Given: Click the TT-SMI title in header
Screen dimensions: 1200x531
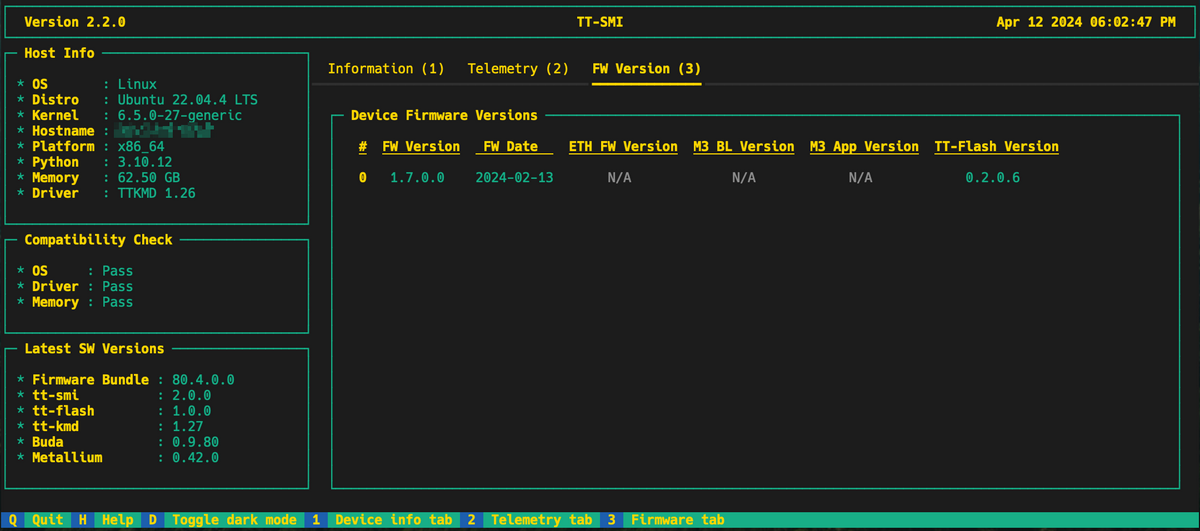Looking at the screenshot, I should coord(600,22).
